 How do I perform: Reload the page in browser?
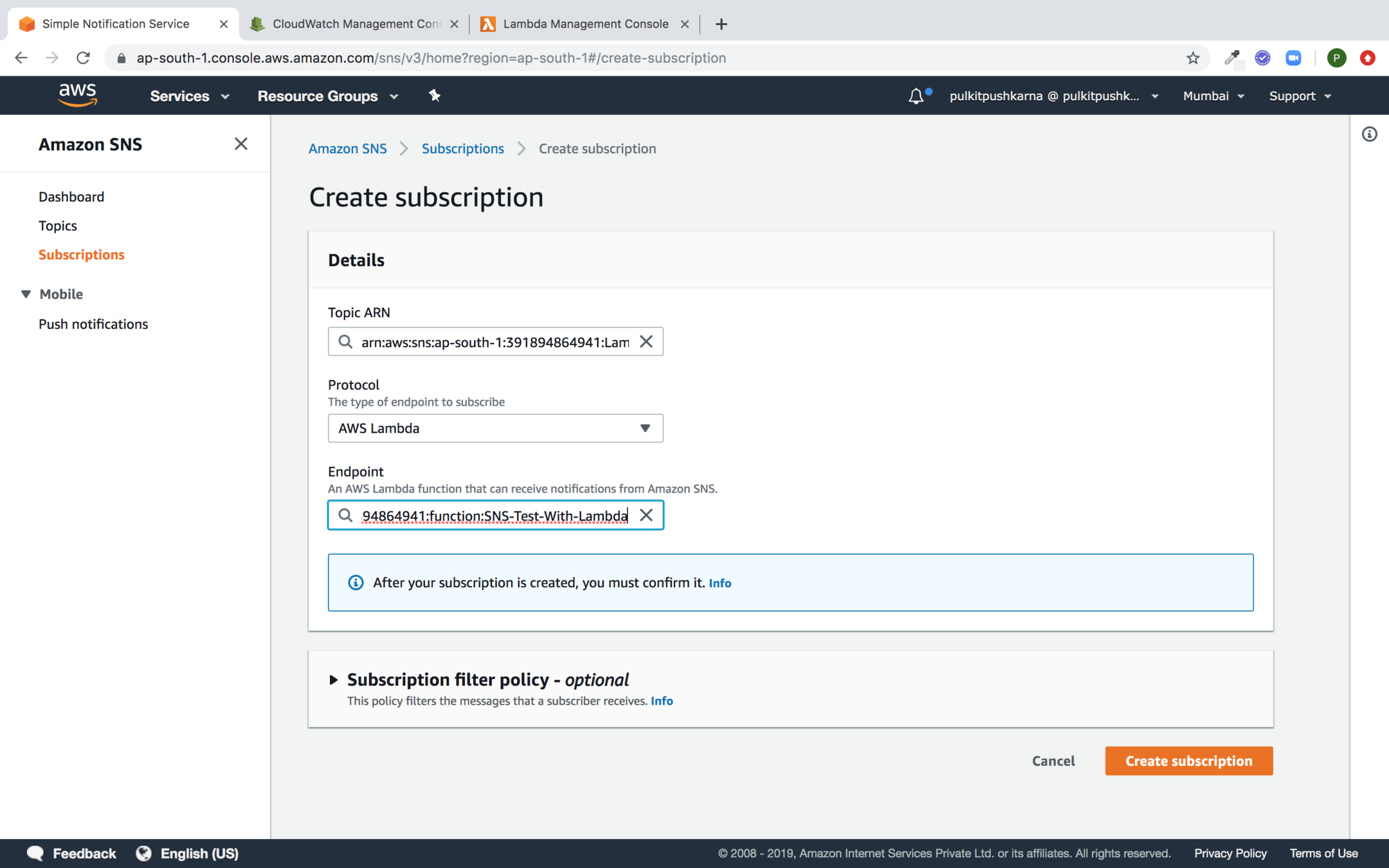(83, 58)
